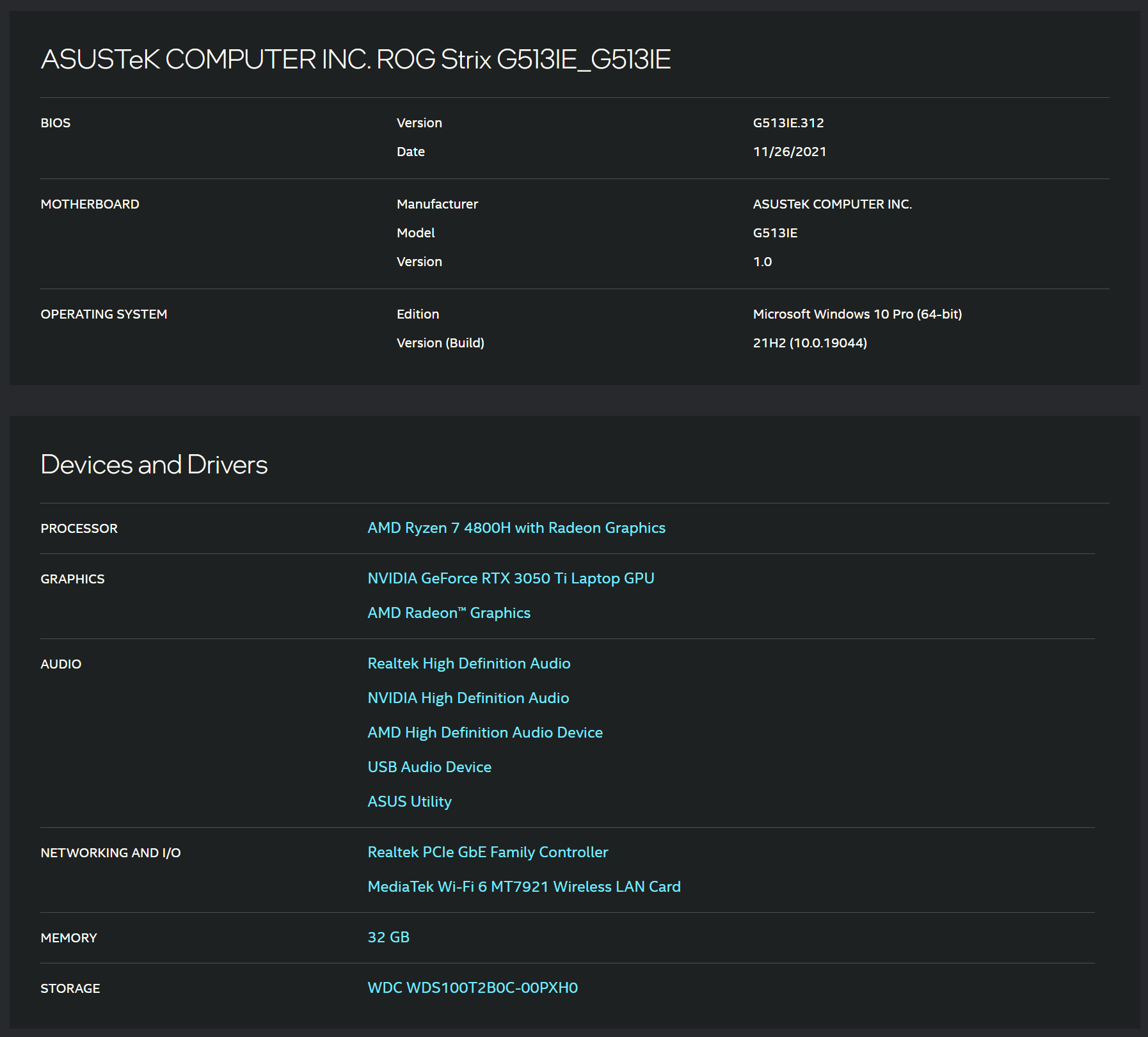Click the Devices and Drivers heading

click(x=154, y=464)
